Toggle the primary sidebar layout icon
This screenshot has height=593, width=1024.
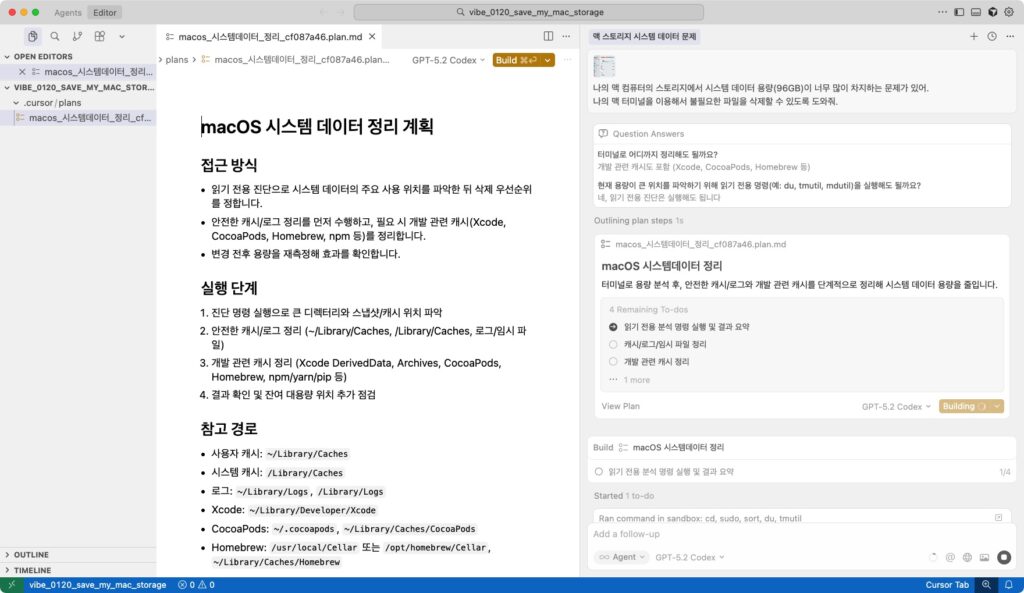(959, 12)
